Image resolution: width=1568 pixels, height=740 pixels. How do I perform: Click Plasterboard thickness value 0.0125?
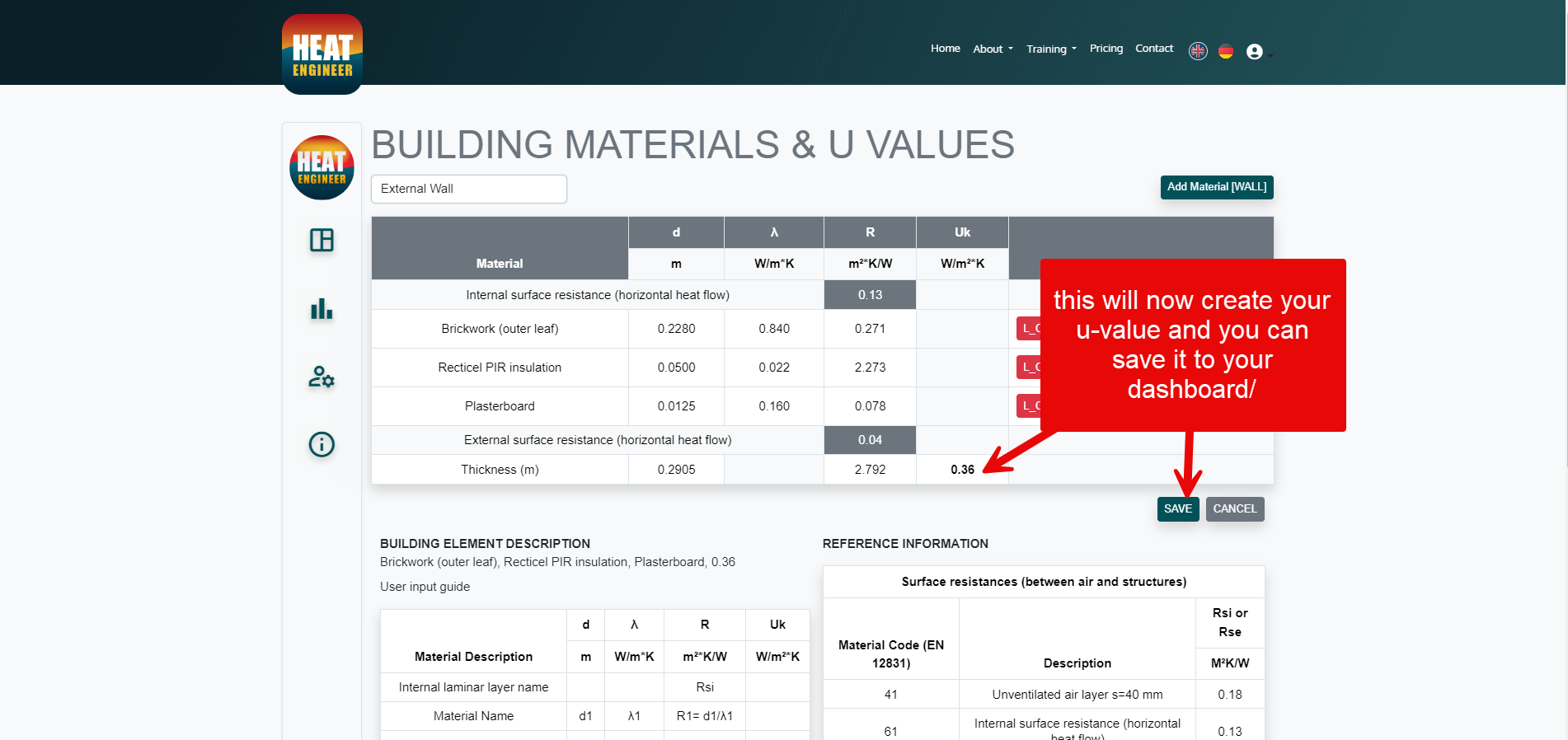(676, 406)
